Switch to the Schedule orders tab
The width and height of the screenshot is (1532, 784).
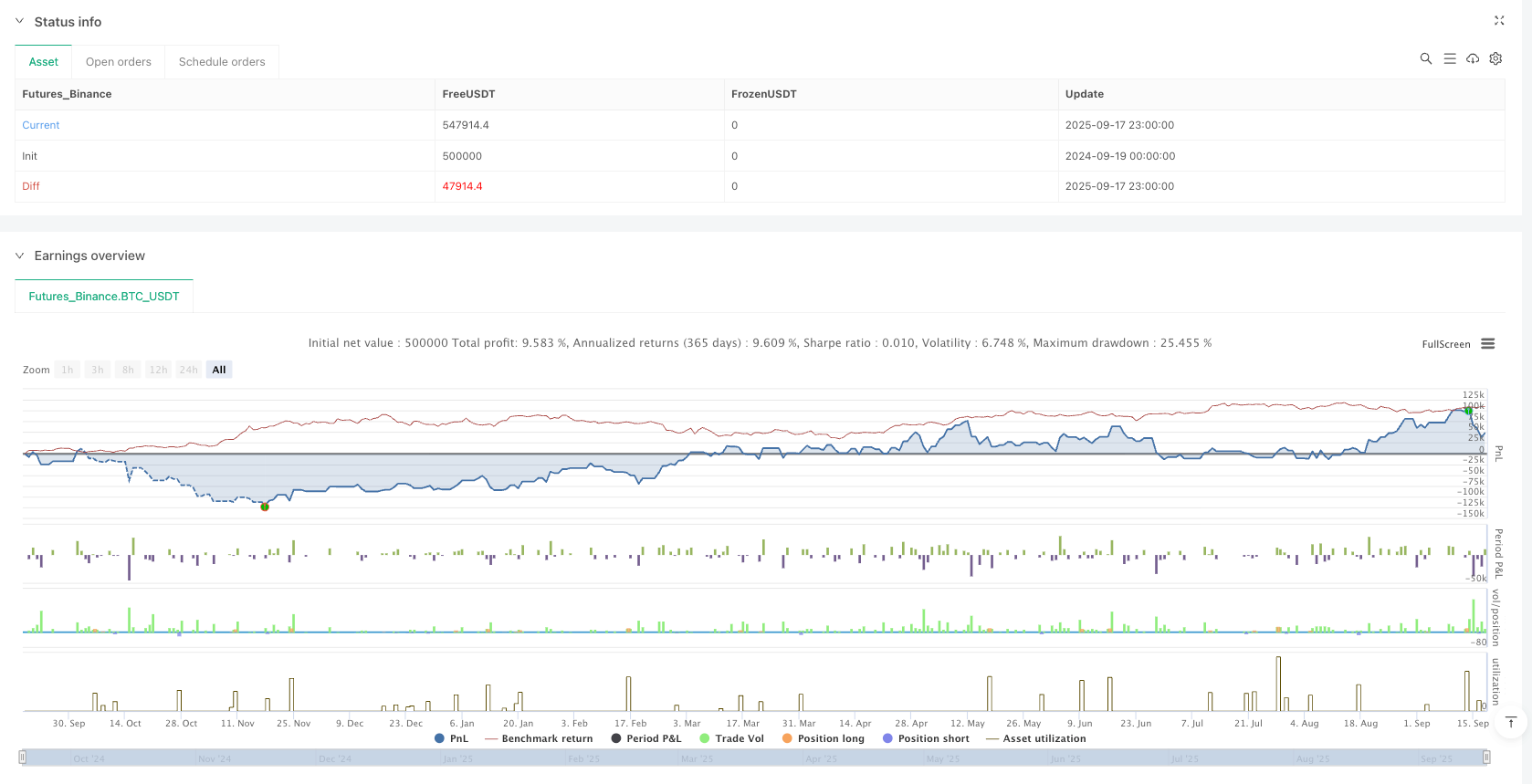222,62
